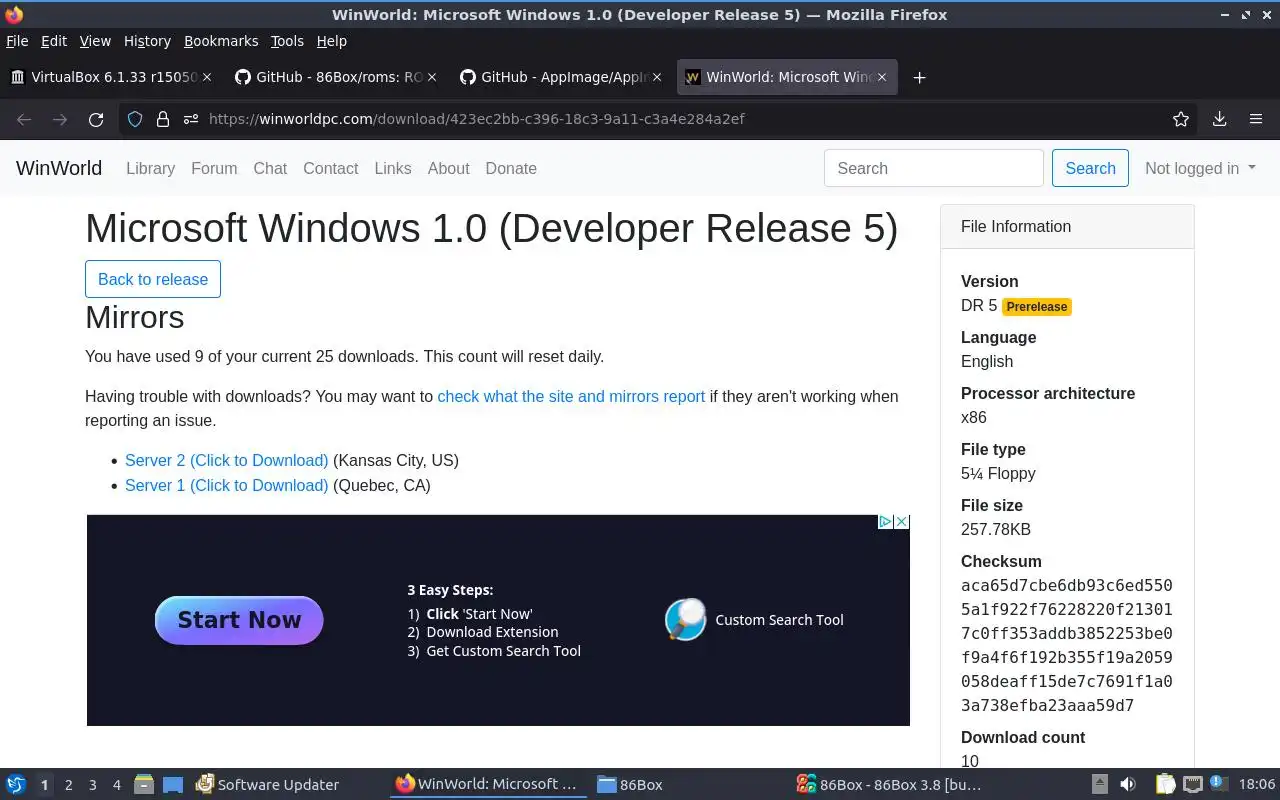This screenshot has width=1280, height=800.
Task: Close the GitHub AppImage tab
Action: (x=657, y=77)
